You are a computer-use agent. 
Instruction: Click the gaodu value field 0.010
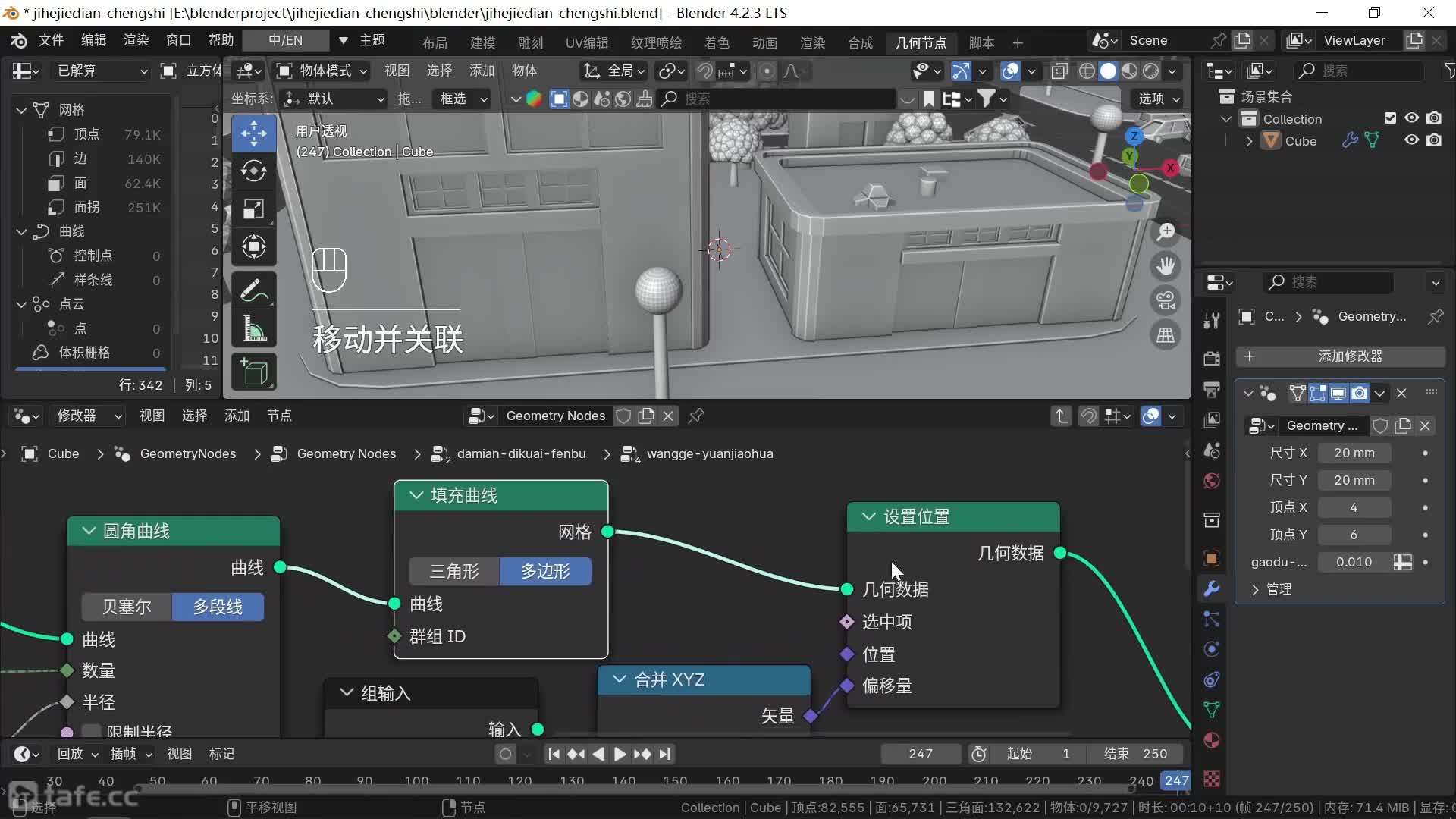point(1354,562)
